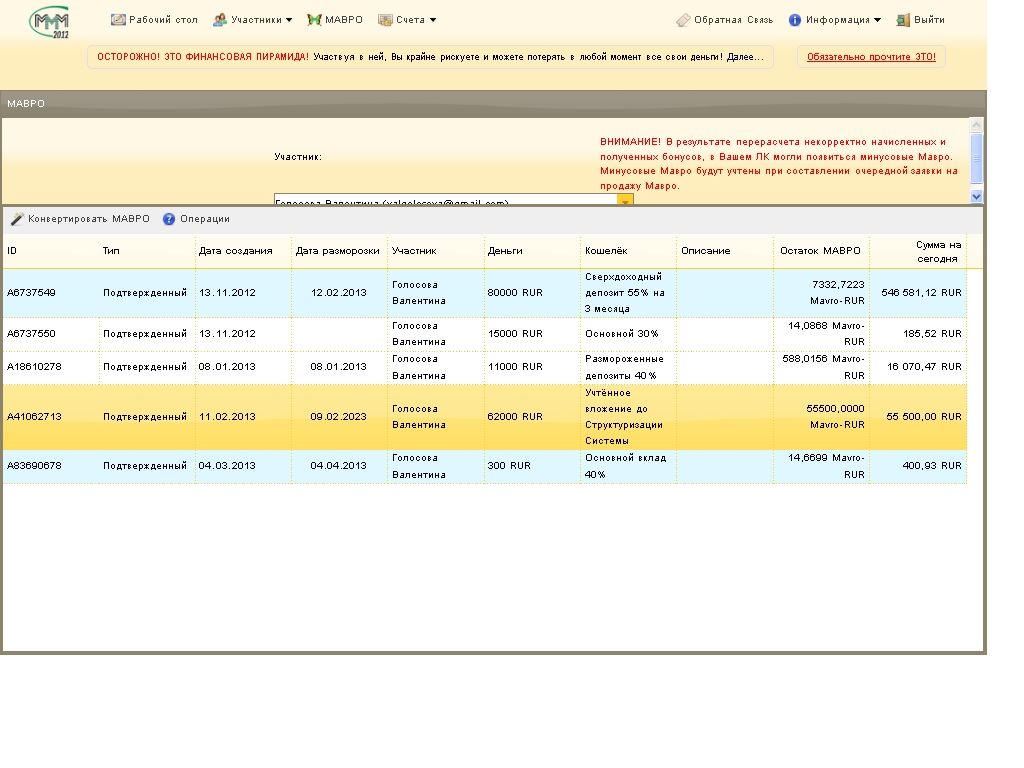The image size is (1024, 768).
Task: Click the 09.02.2023 unfreeze date cell
Action: [x=339, y=417]
